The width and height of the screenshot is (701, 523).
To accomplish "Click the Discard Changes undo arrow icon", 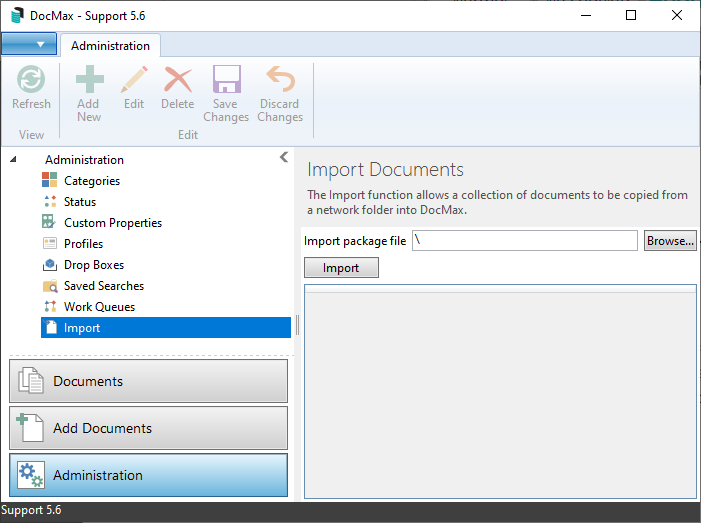I will click(x=280, y=79).
